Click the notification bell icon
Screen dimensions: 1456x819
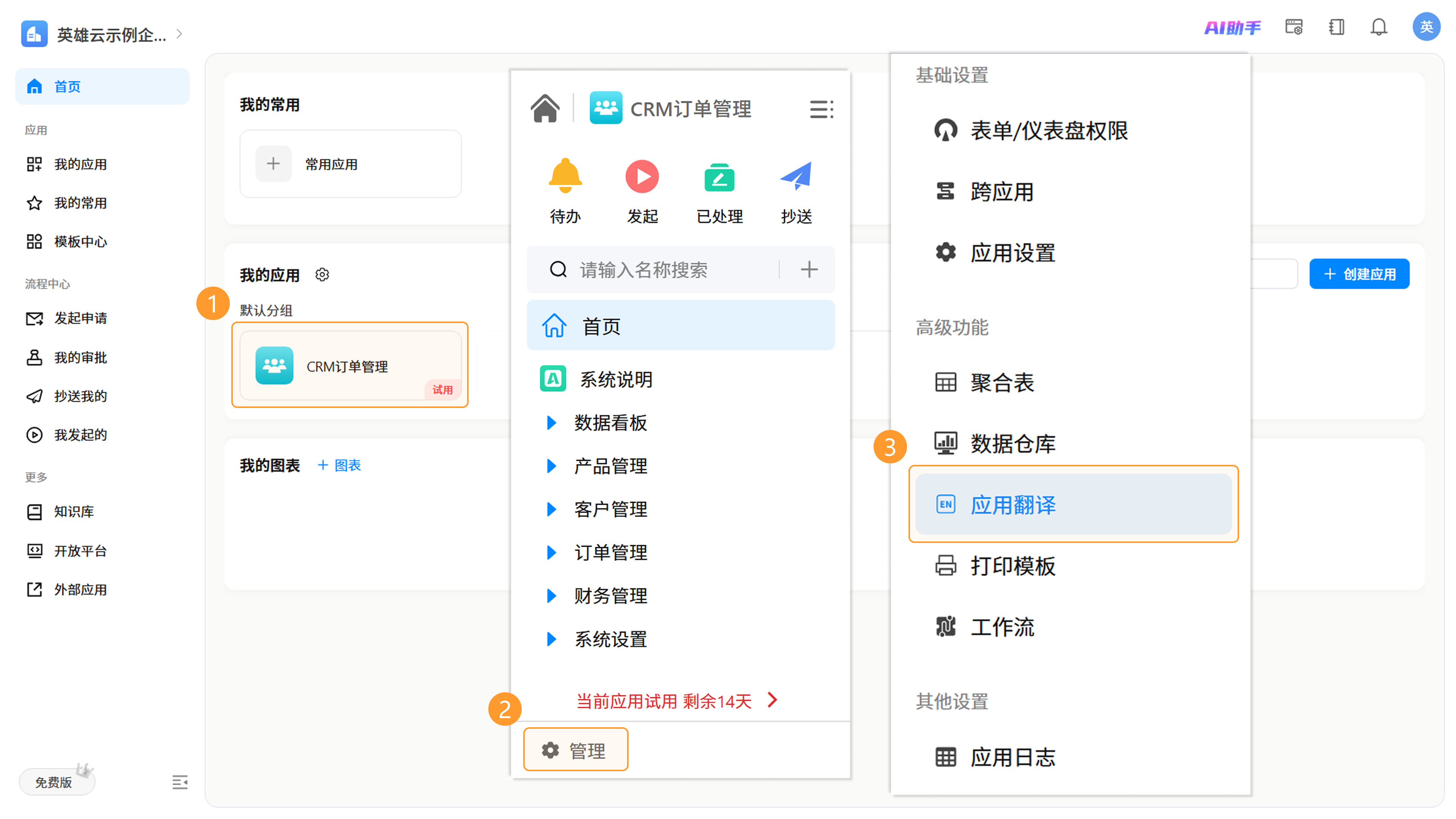(1378, 27)
